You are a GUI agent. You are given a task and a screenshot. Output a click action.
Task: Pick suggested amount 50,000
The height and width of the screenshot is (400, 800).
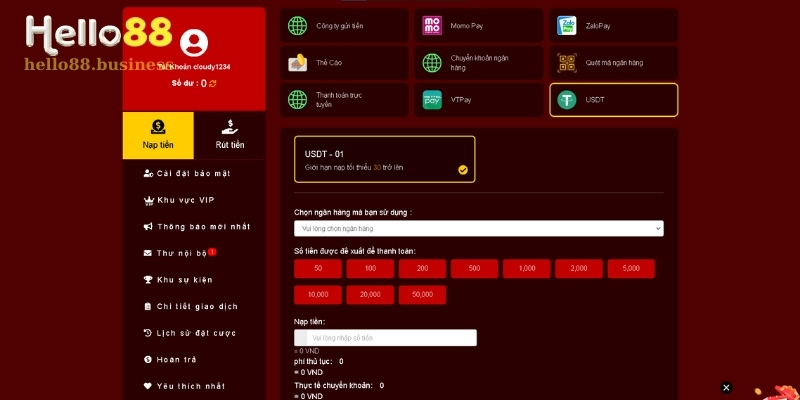(422, 295)
